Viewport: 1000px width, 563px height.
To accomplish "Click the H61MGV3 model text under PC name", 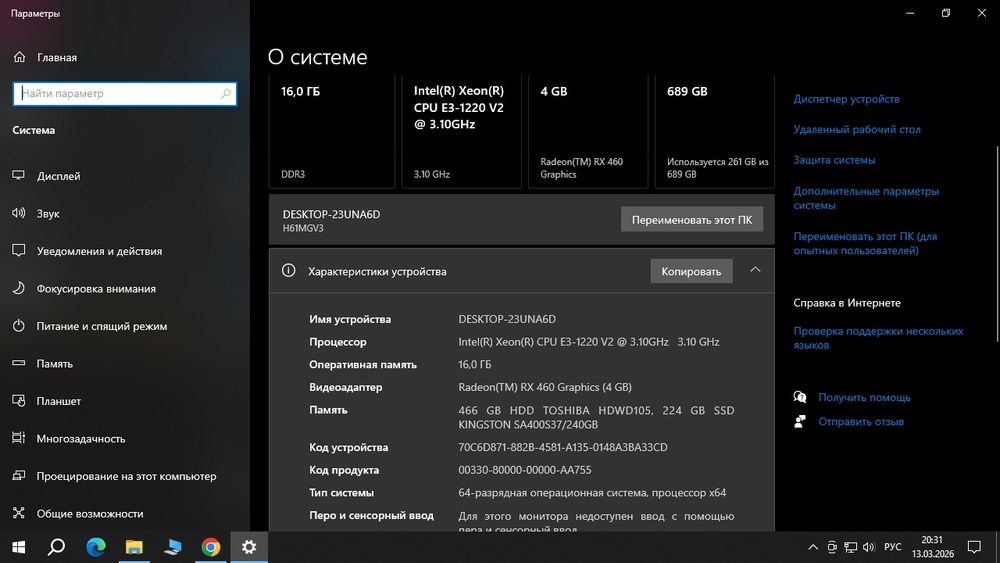I will 303,228.
